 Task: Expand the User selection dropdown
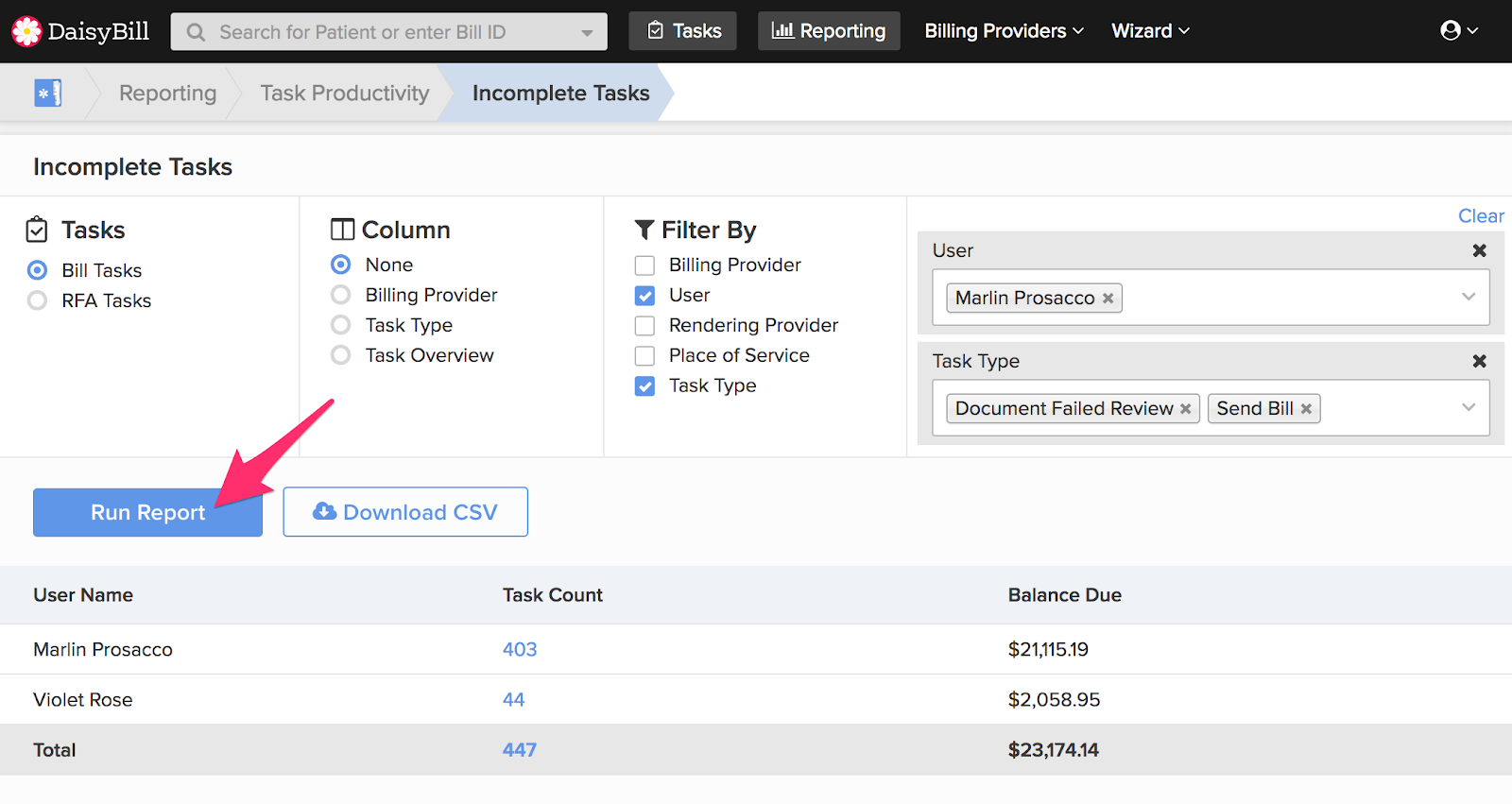1468,298
